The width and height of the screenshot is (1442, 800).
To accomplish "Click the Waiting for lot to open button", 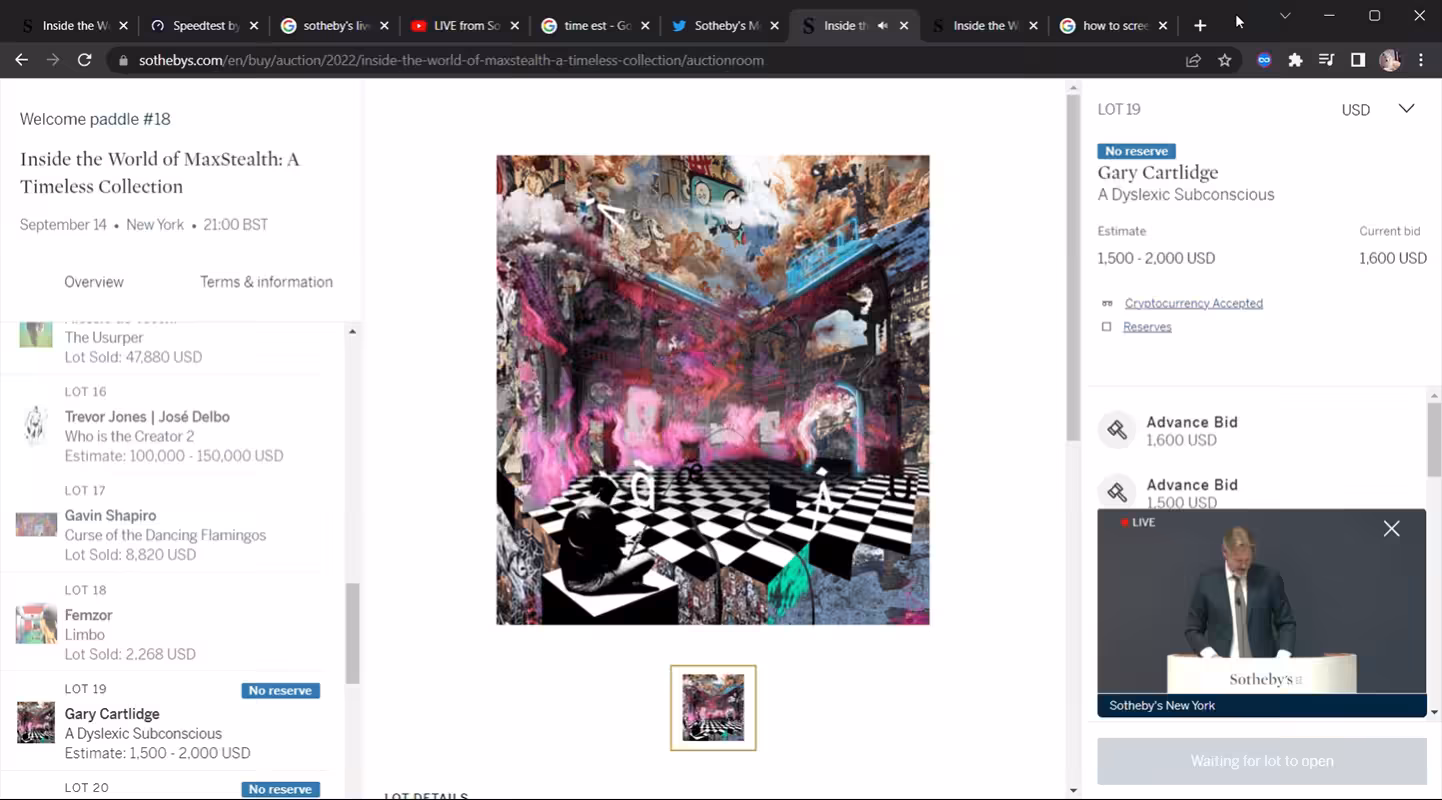I will point(1262,761).
